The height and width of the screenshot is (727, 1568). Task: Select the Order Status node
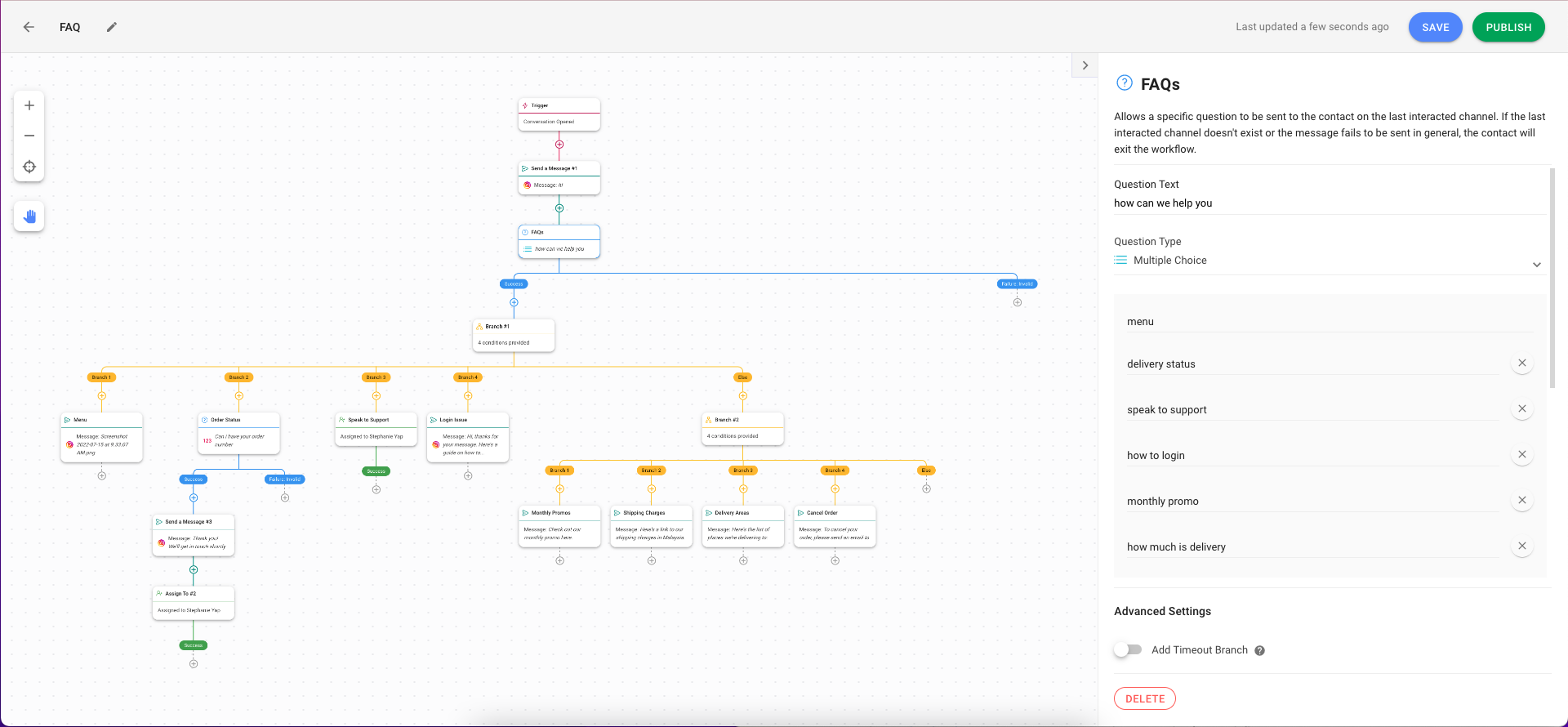239,433
